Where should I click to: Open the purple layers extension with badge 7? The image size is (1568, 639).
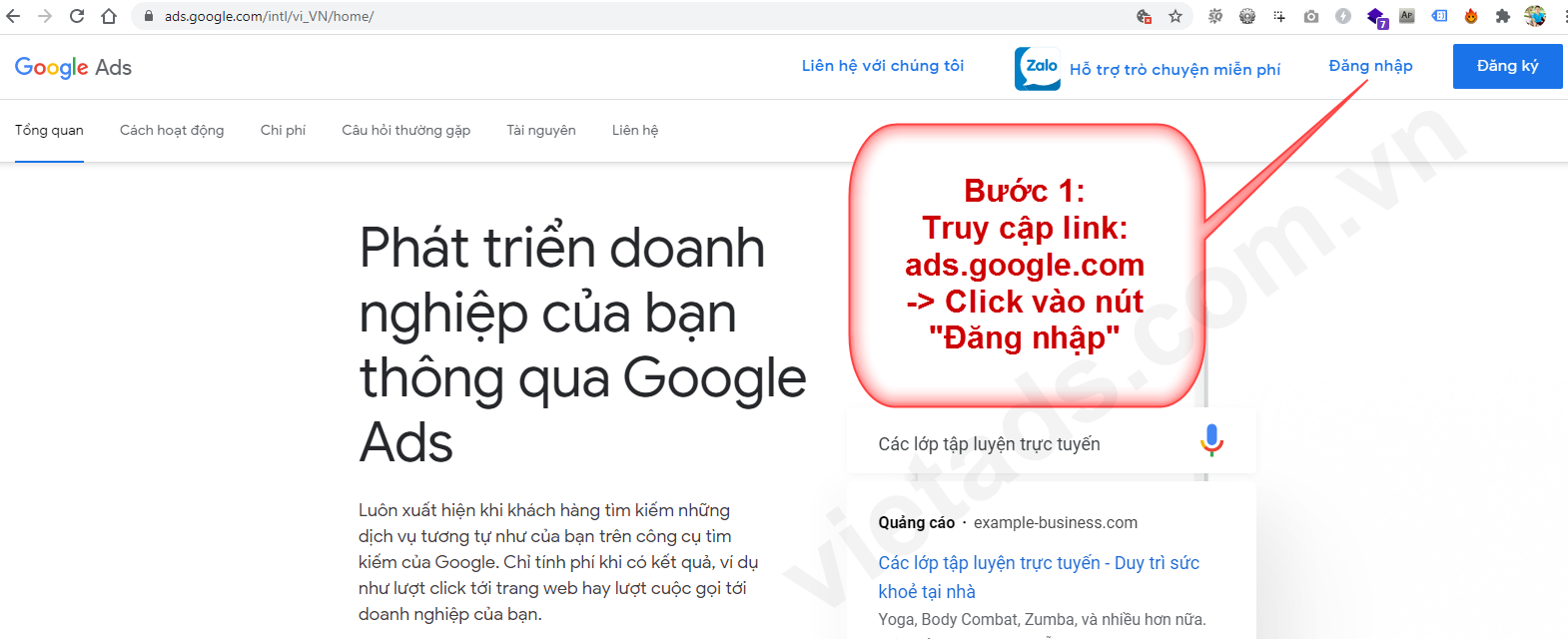tap(1376, 18)
